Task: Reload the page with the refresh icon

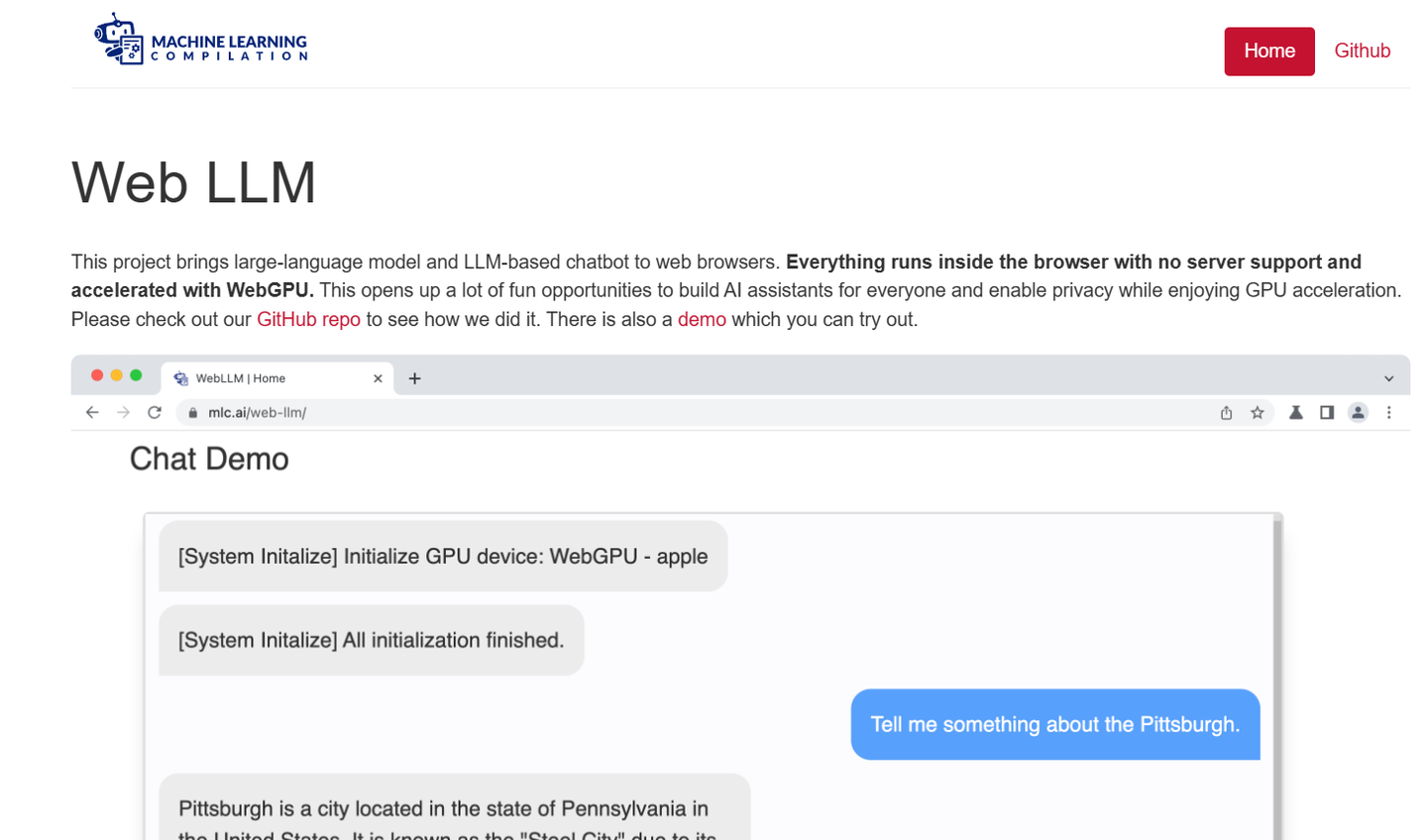Action: [x=155, y=412]
